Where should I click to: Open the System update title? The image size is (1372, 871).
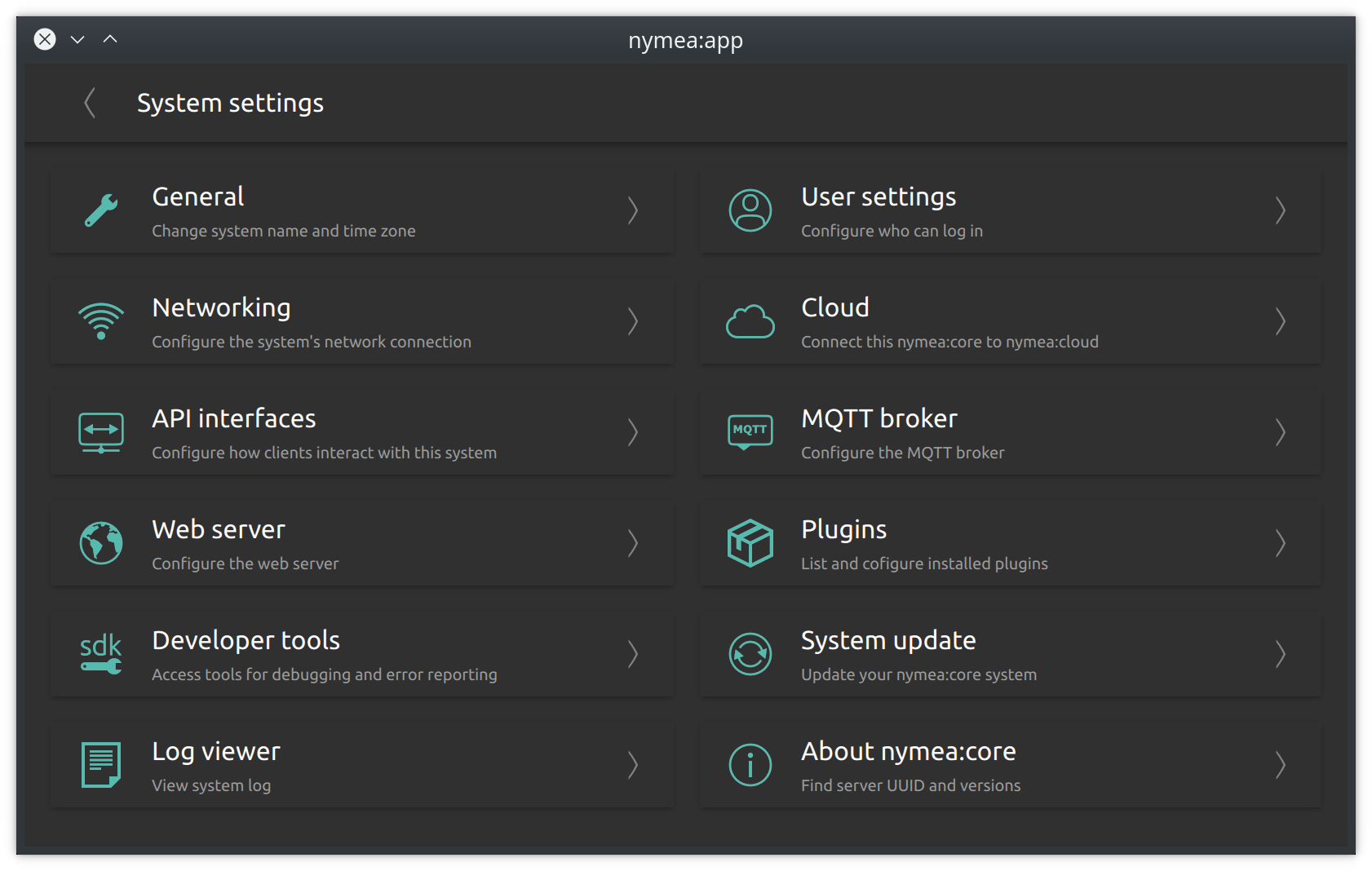[x=888, y=642]
